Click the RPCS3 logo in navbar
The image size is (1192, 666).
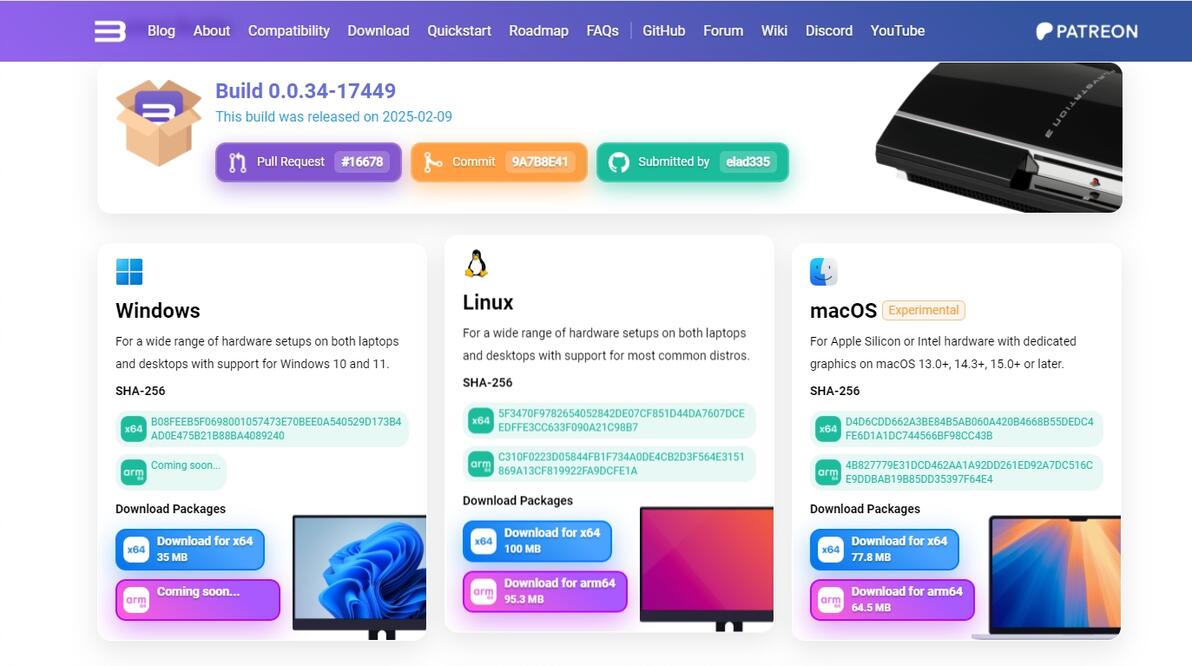pyautogui.click(x=110, y=31)
